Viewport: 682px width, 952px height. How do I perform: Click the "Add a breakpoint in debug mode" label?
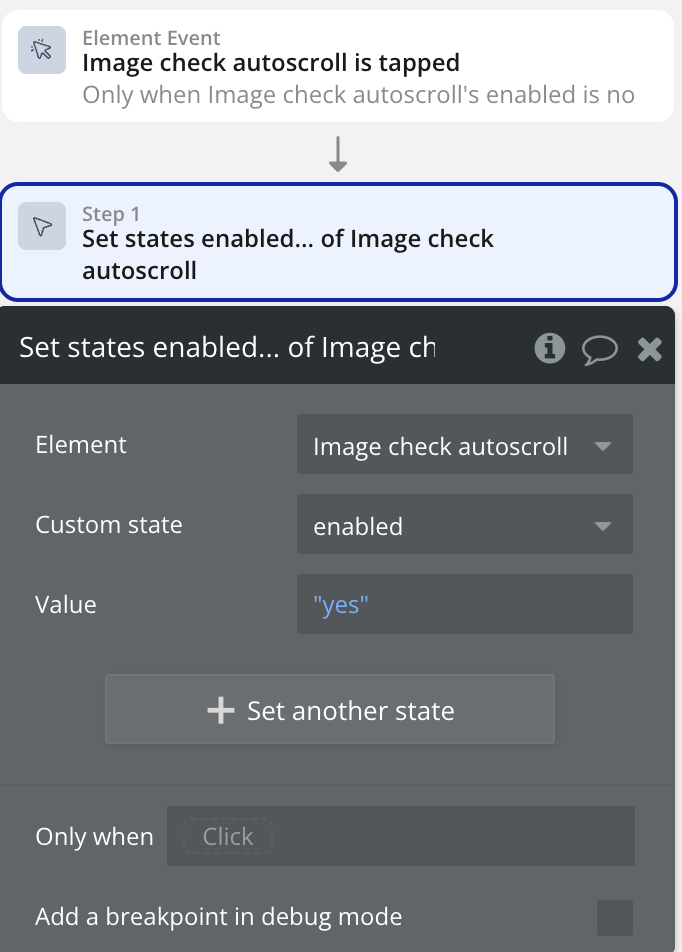218,916
